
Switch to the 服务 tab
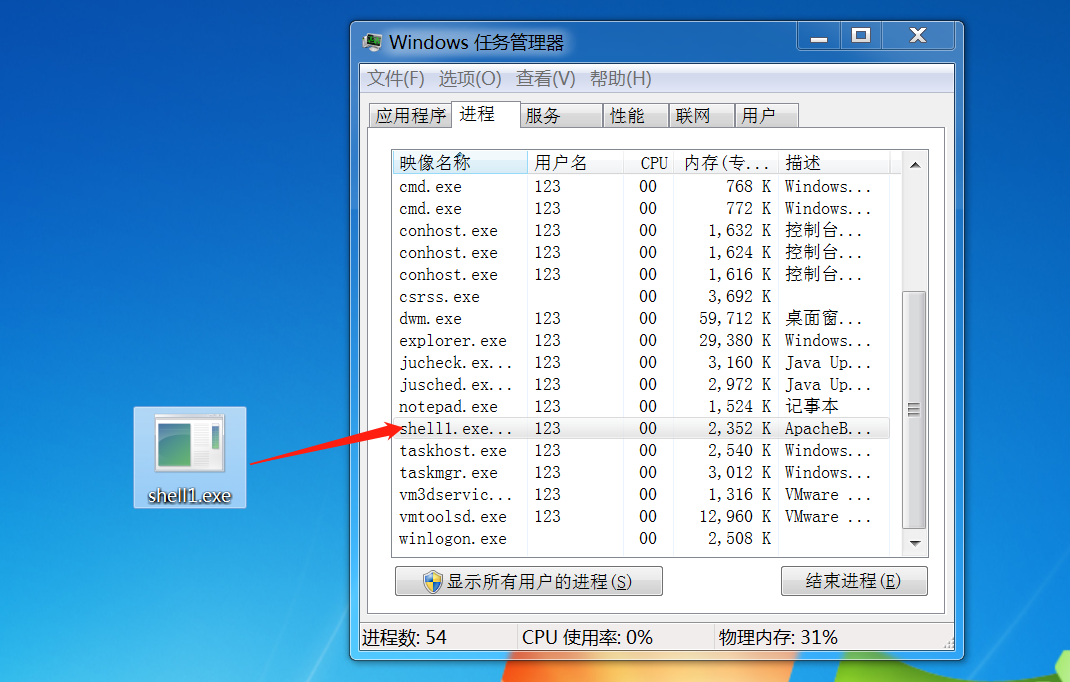click(x=561, y=115)
